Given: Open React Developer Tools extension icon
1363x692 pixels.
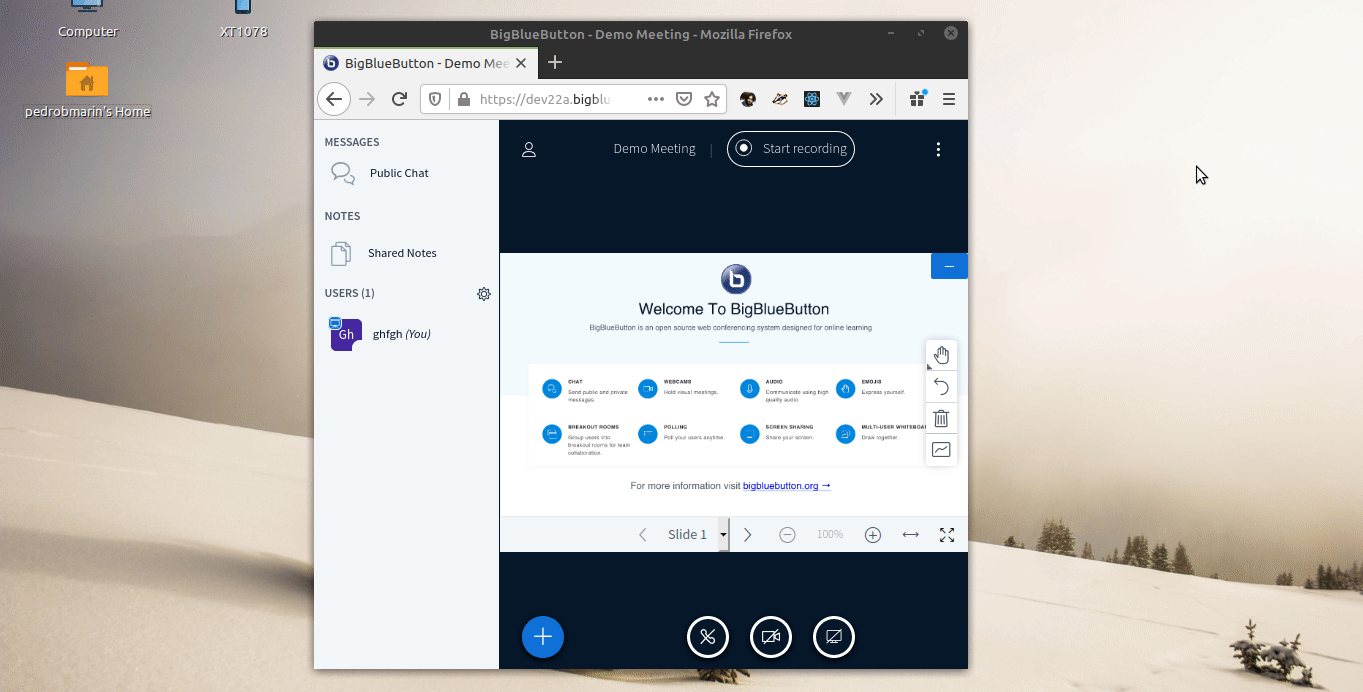Looking at the screenshot, I should tap(812, 99).
